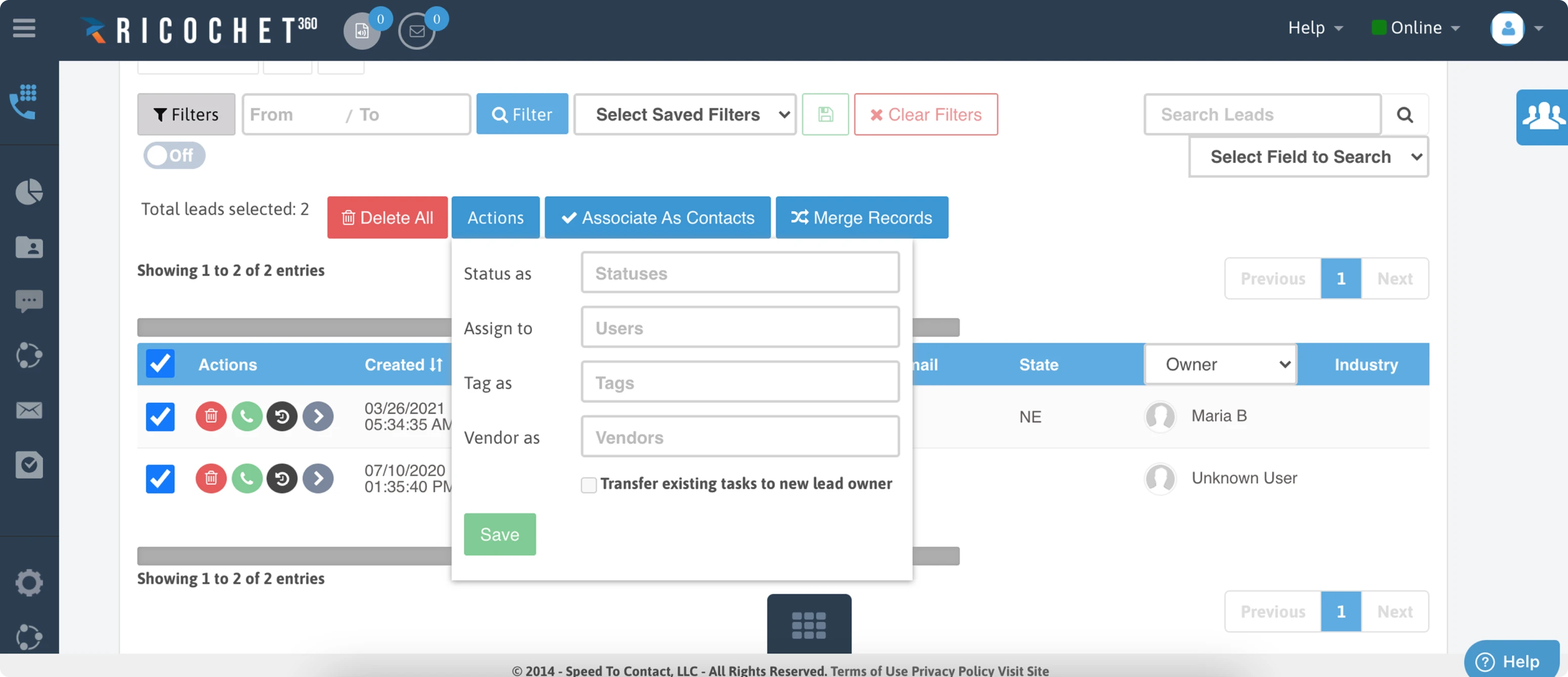This screenshot has height=677, width=1568.
Task: Click the Statuses input field
Action: (740, 273)
